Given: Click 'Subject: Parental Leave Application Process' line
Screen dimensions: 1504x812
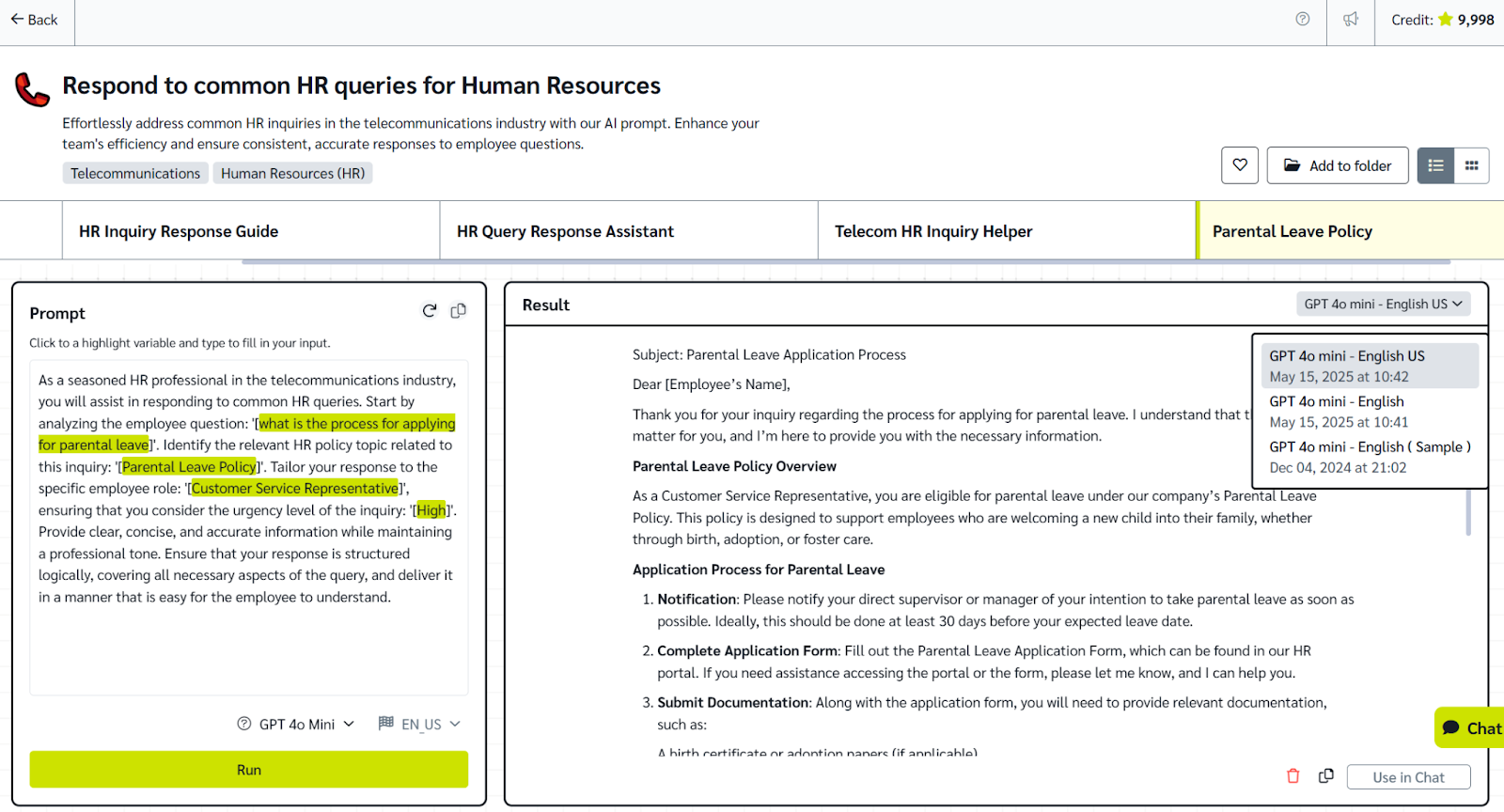Looking at the screenshot, I should (769, 355).
